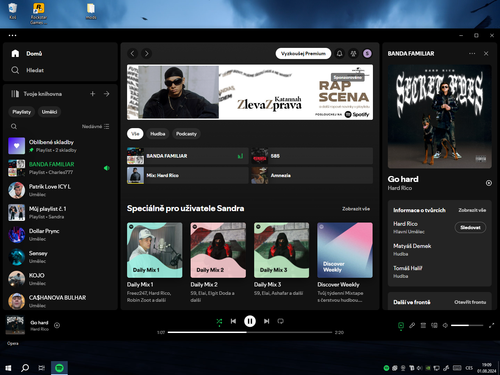
Task: Toggle repeat mode
Action: [281, 321]
